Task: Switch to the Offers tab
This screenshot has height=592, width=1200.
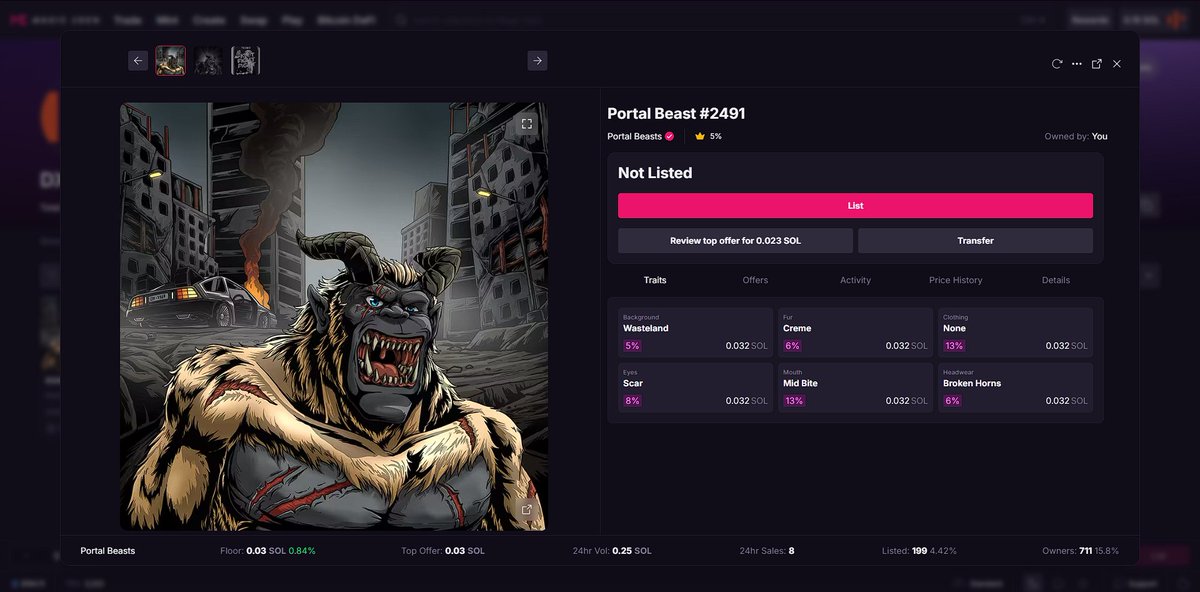Action: click(755, 280)
